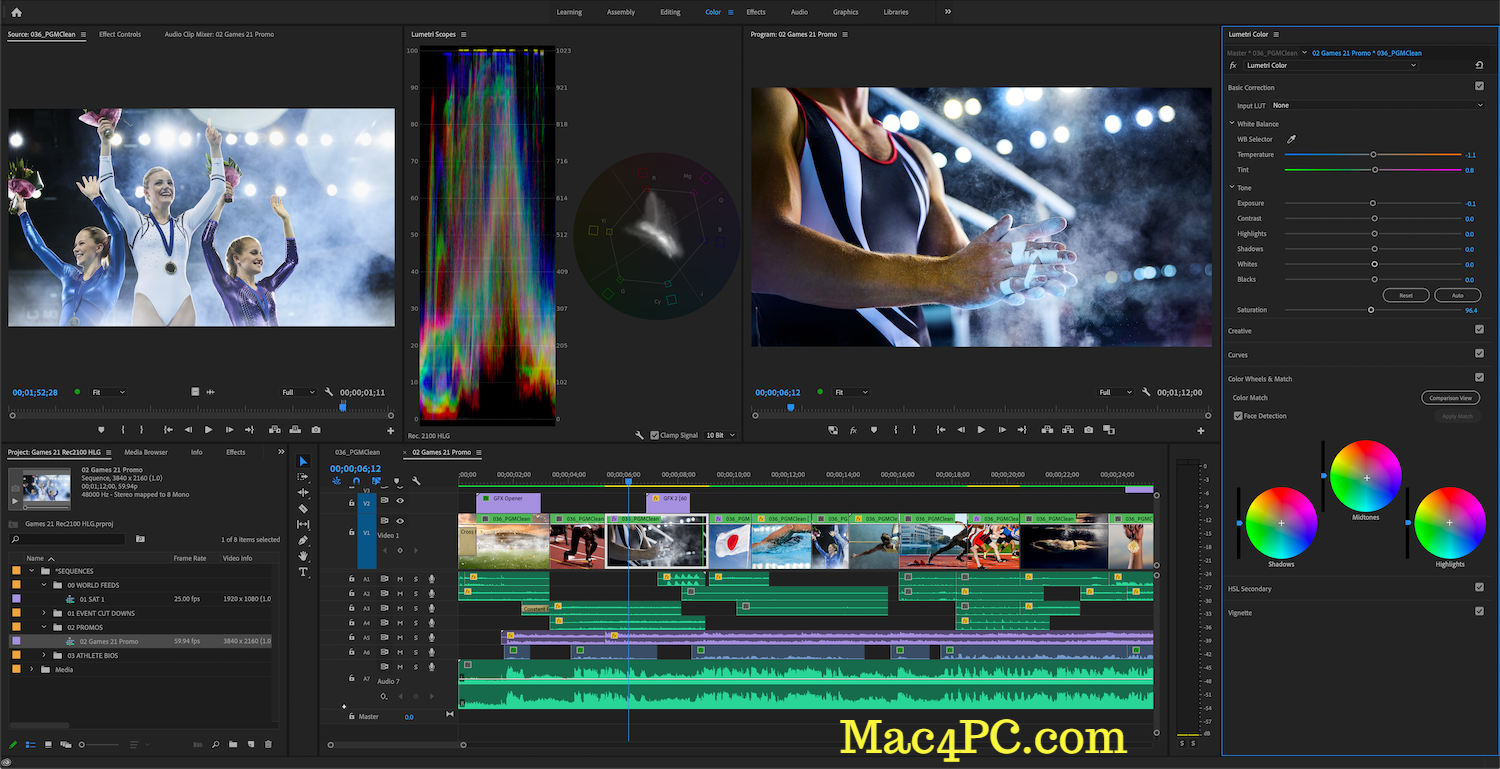Mute audio track A1
Image resolution: width=1500 pixels, height=769 pixels.
point(400,579)
